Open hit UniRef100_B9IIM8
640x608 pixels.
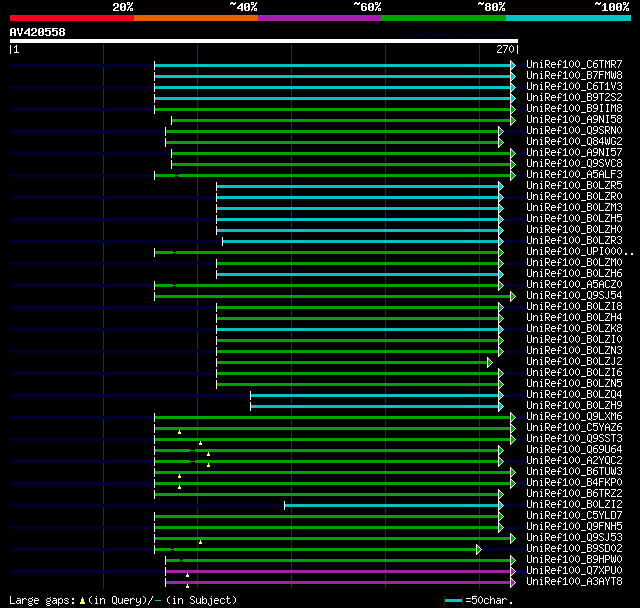tap(574, 109)
